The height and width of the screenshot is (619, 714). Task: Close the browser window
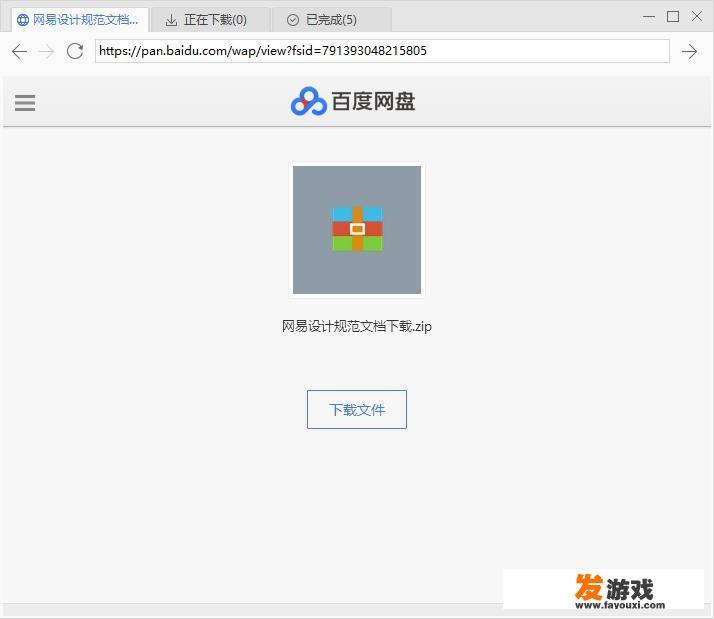[697, 17]
